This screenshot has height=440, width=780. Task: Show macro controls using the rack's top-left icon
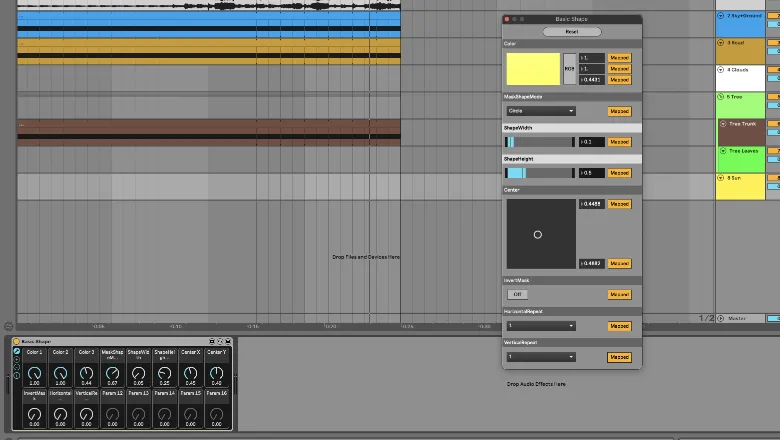[17, 352]
